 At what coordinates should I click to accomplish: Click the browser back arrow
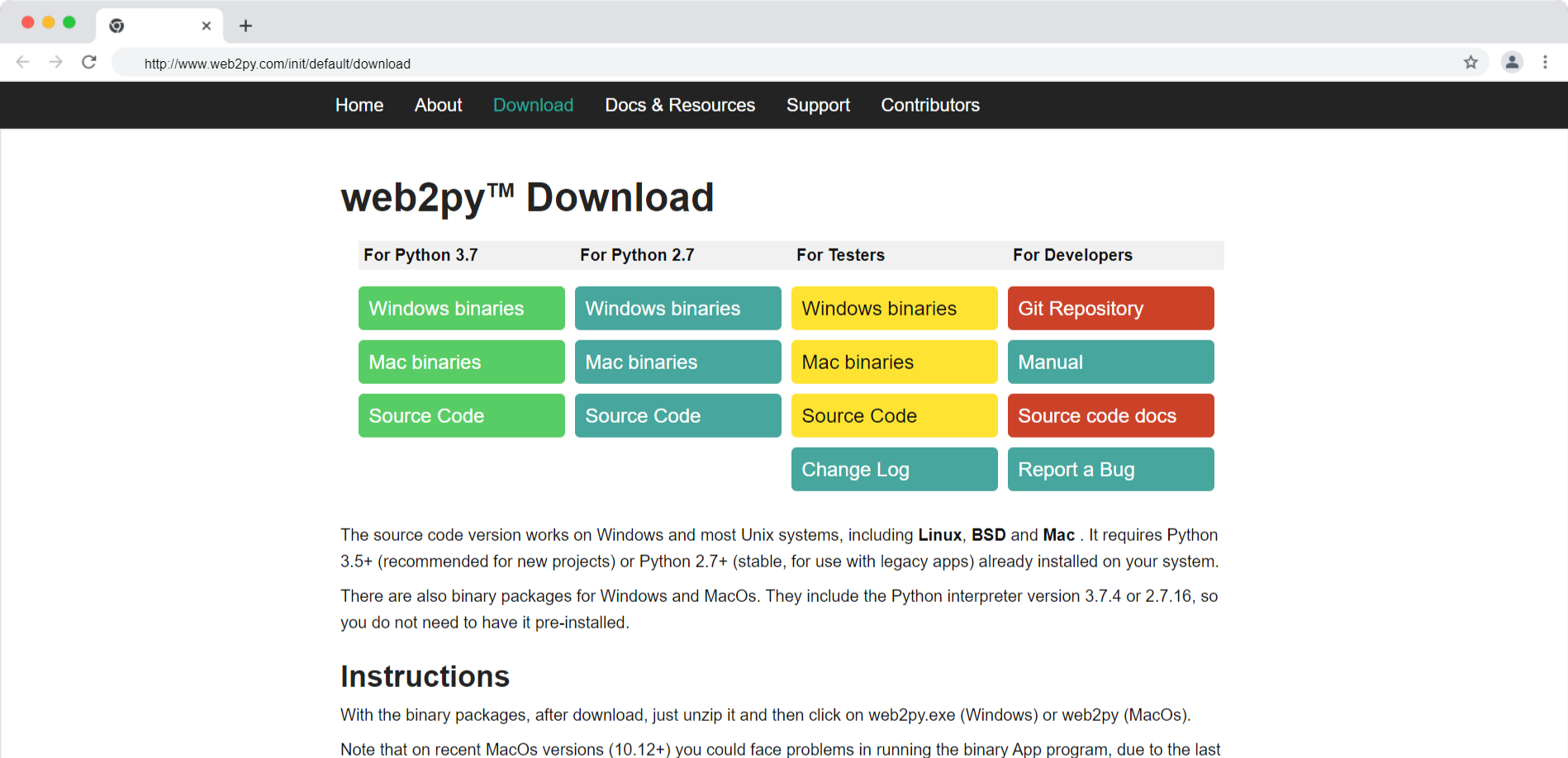[x=23, y=62]
